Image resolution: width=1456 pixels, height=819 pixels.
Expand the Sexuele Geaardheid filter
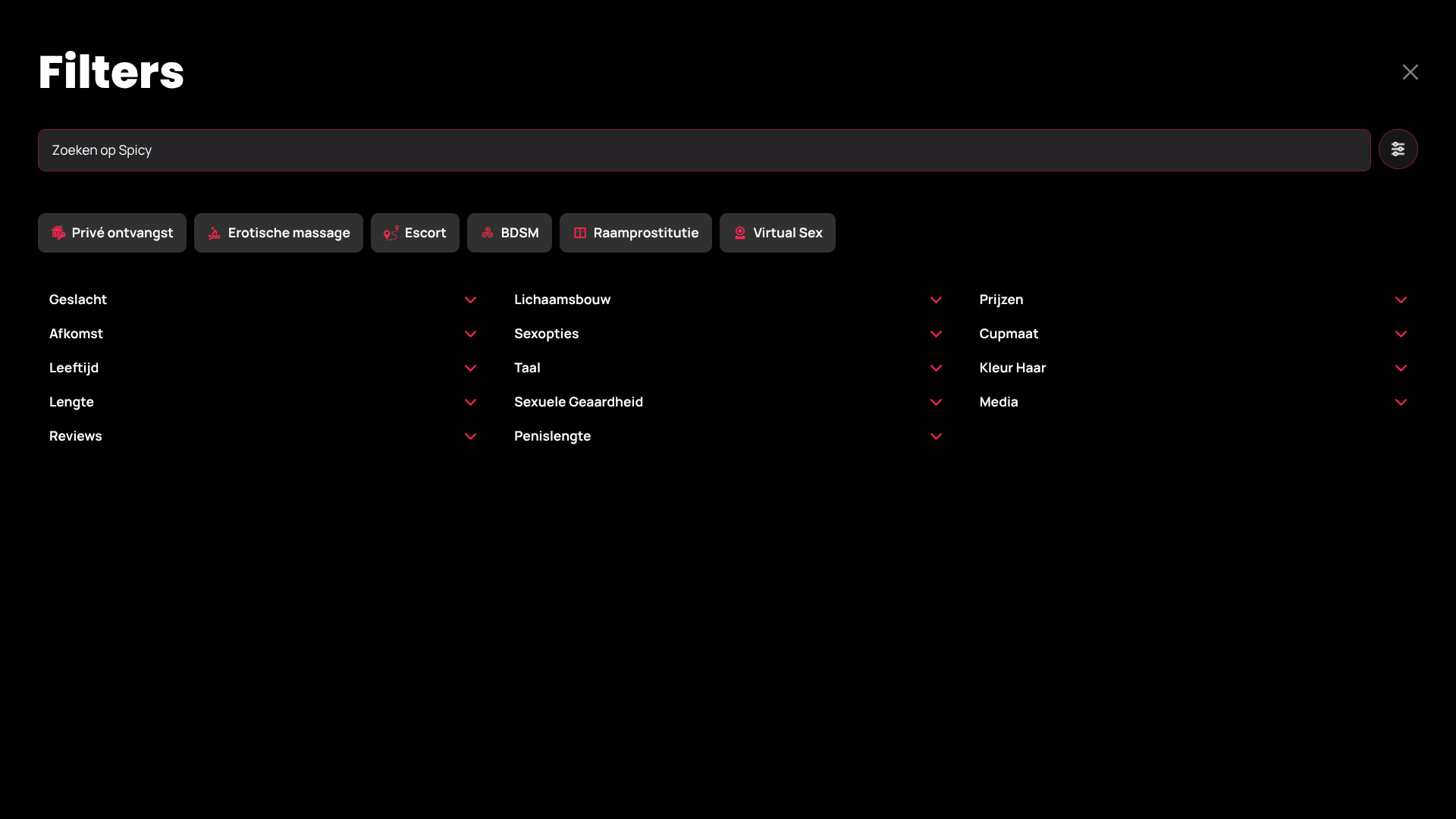click(936, 403)
